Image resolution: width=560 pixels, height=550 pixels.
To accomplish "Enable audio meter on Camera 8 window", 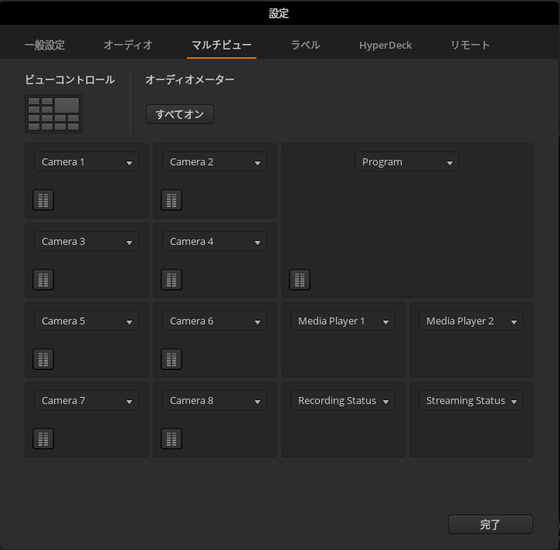I will point(171,439).
